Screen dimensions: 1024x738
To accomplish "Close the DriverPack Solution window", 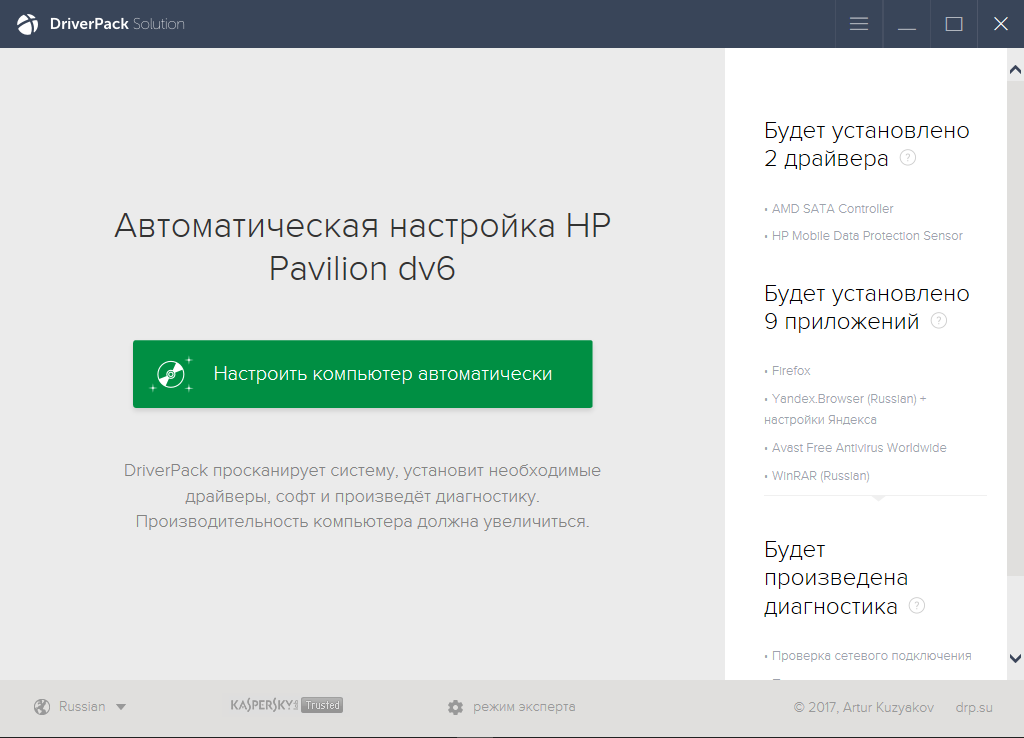I will (1000, 24).
